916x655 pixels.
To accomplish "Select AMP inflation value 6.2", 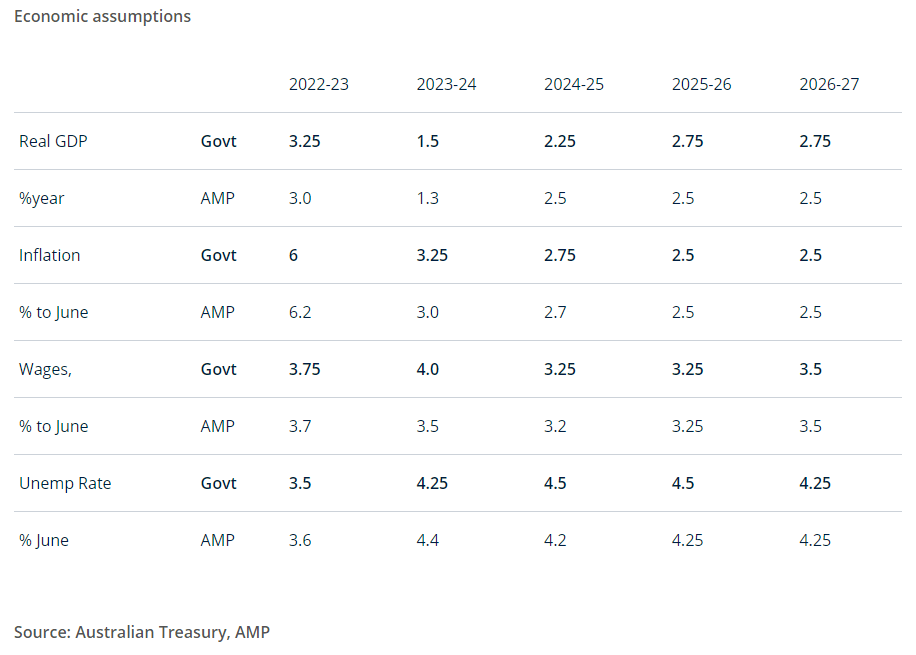I will [x=300, y=312].
